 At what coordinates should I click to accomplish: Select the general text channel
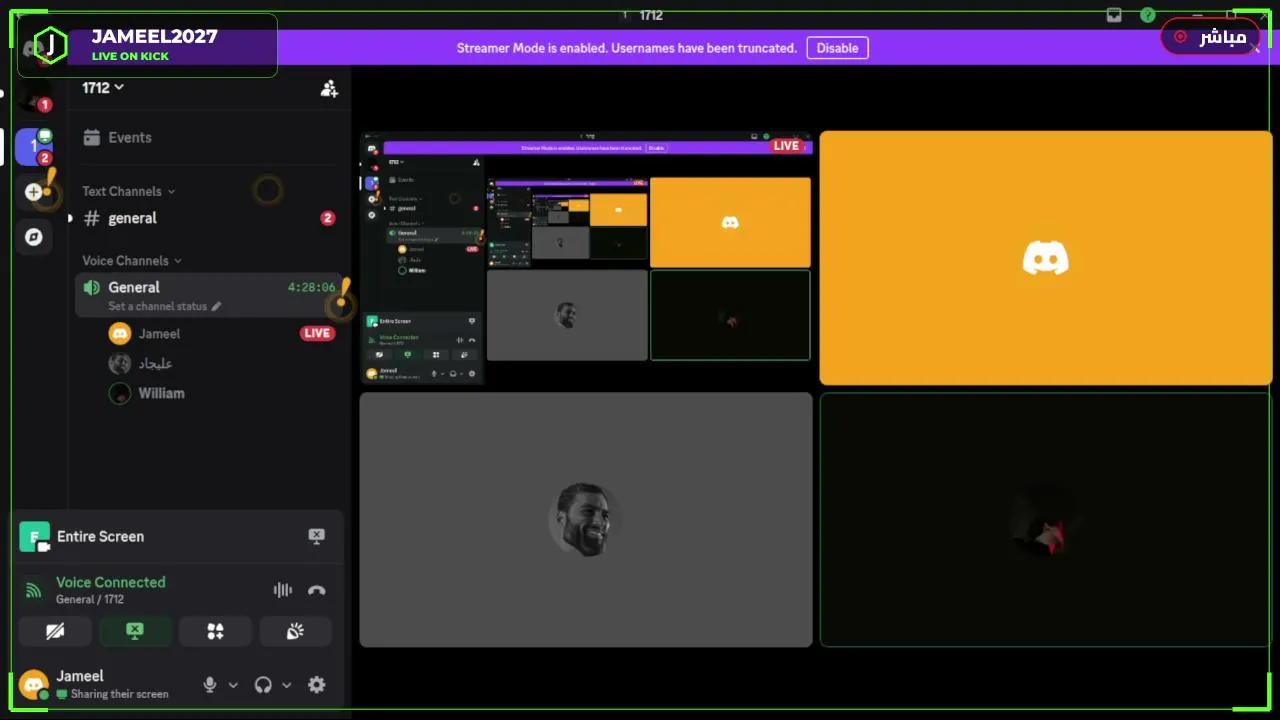(208, 218)
